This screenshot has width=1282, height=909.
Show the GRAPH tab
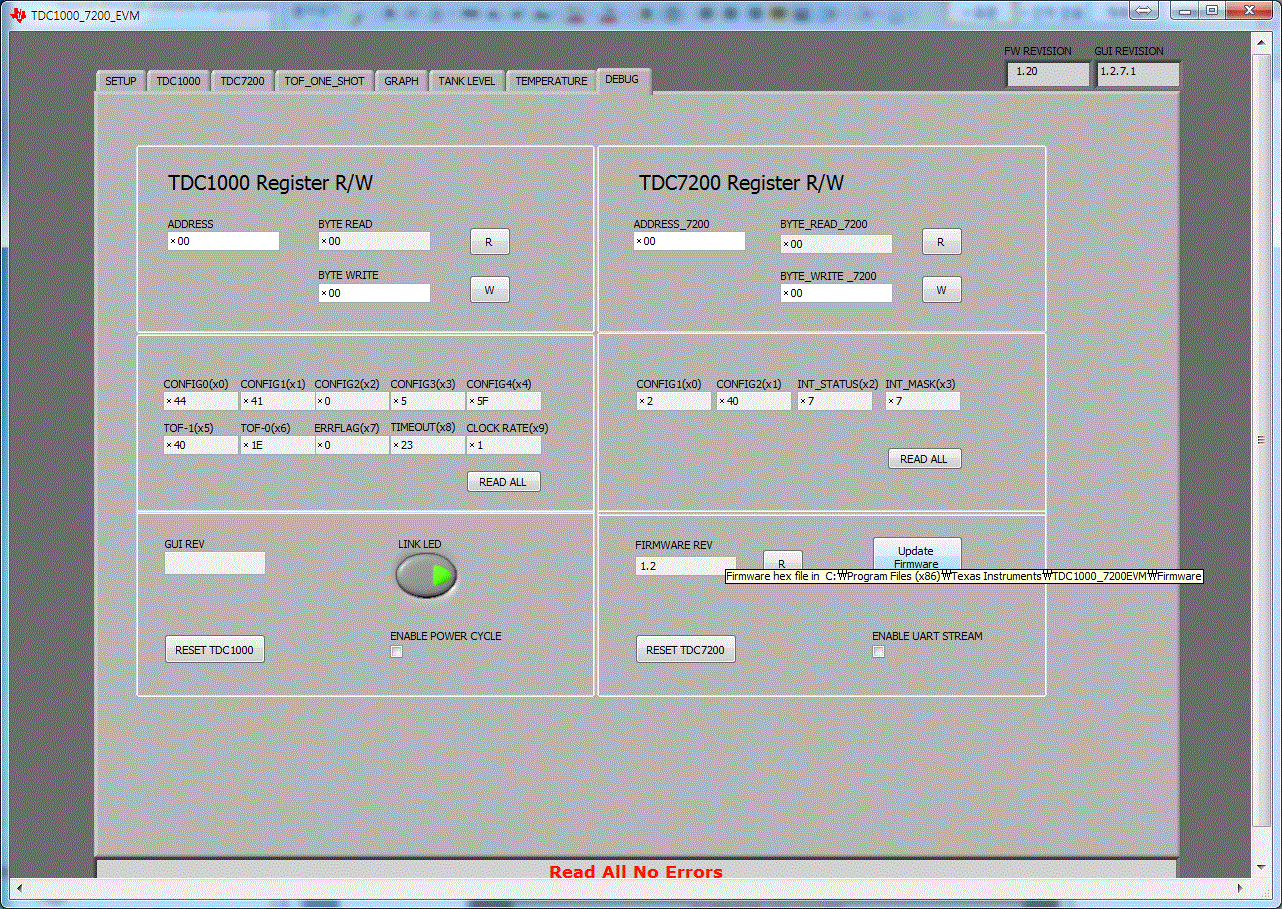(401, 81)
